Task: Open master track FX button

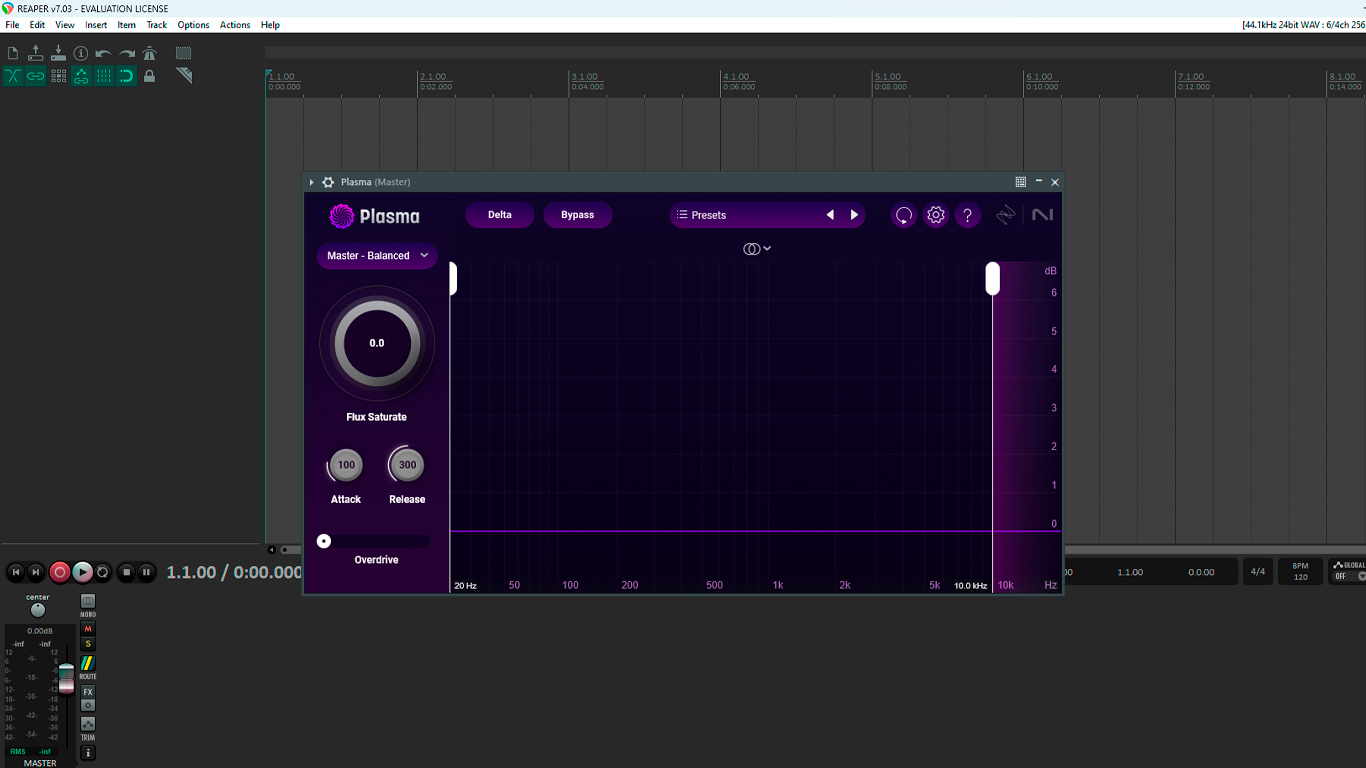Action: click(88, 692)
